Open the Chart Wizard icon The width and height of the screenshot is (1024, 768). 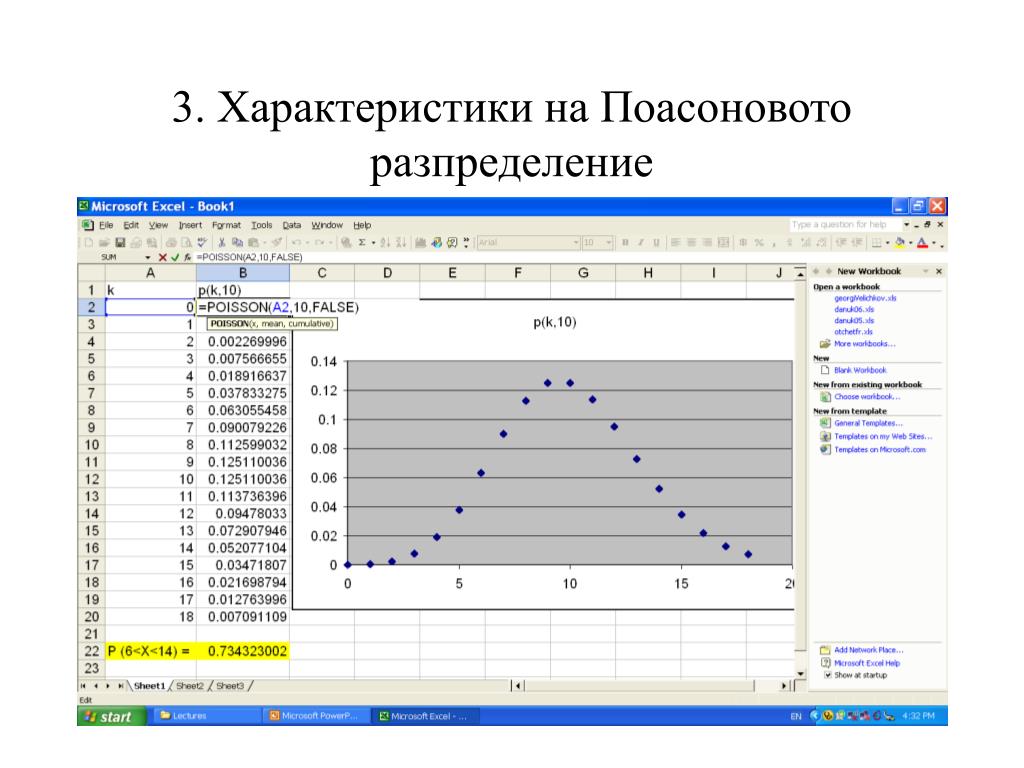[x=421, y=242]
